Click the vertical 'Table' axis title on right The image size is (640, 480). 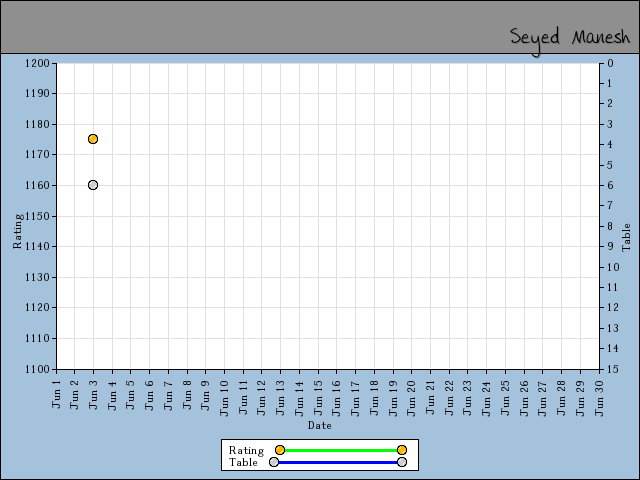click(x=626, y=238)
